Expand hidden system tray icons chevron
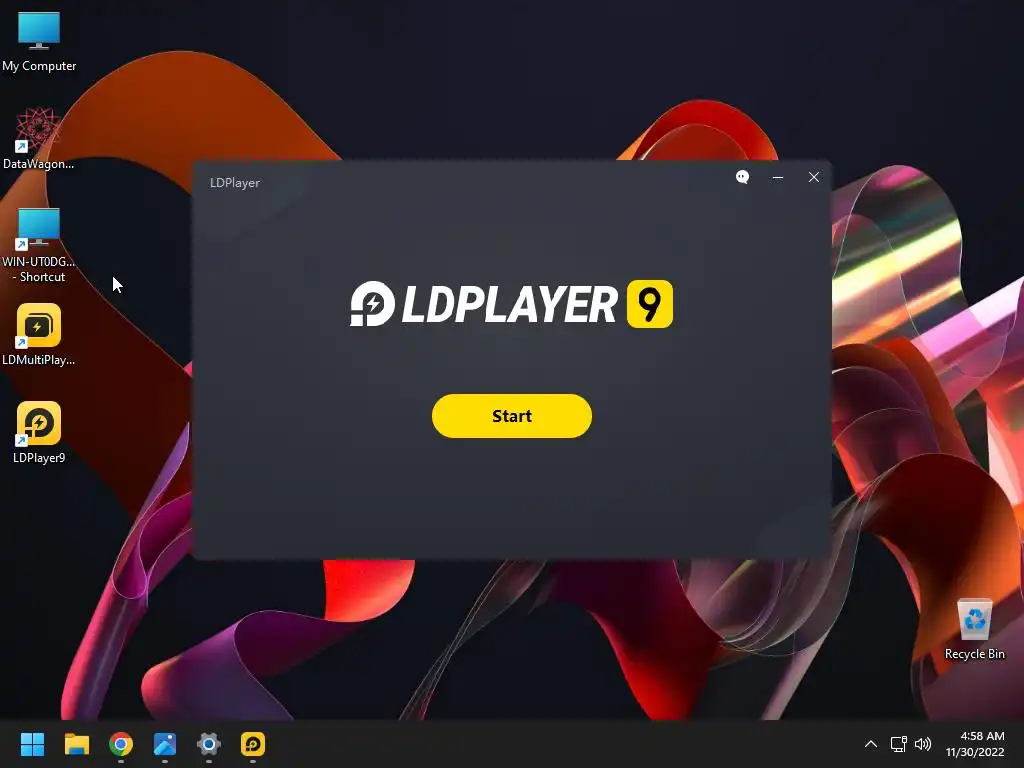Screen dimensions: 1024x768 tap(871, 744)
